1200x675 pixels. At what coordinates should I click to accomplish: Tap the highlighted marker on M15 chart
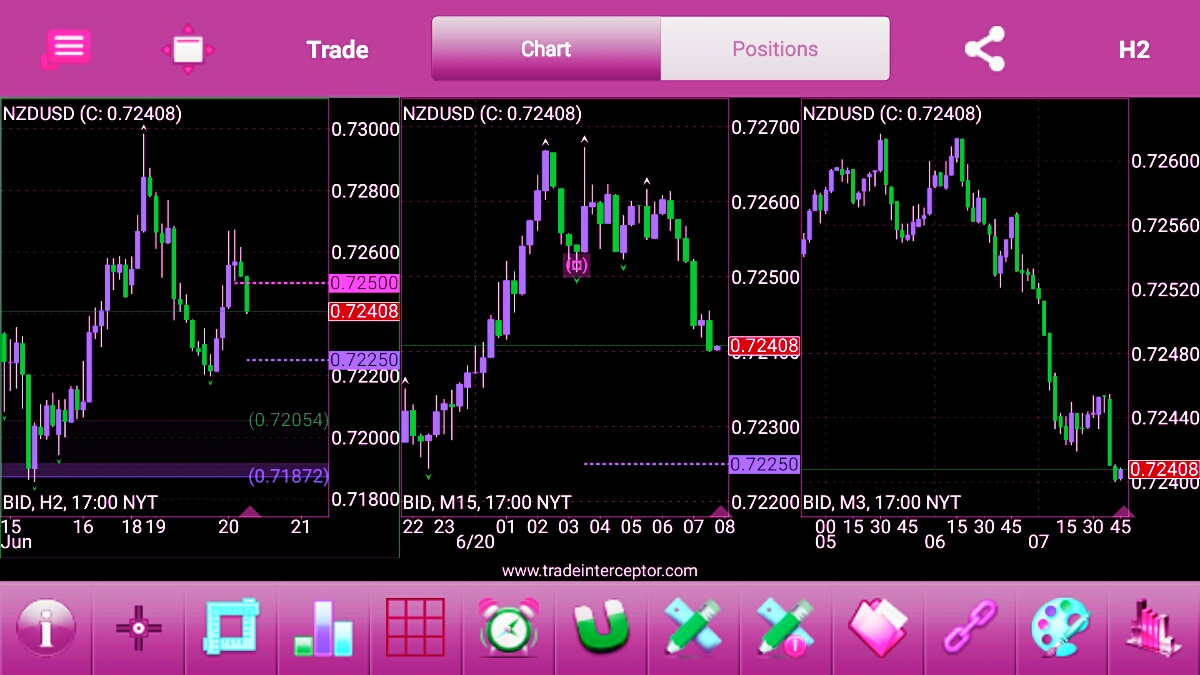pyautogui.click(x=576, y=265)
